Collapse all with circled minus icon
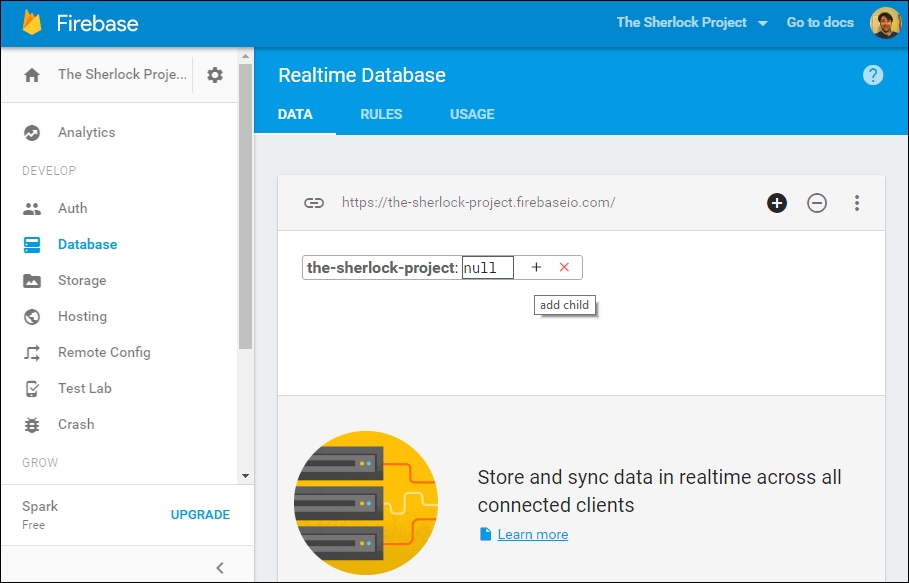909x583 pixels. pos(817,203)
